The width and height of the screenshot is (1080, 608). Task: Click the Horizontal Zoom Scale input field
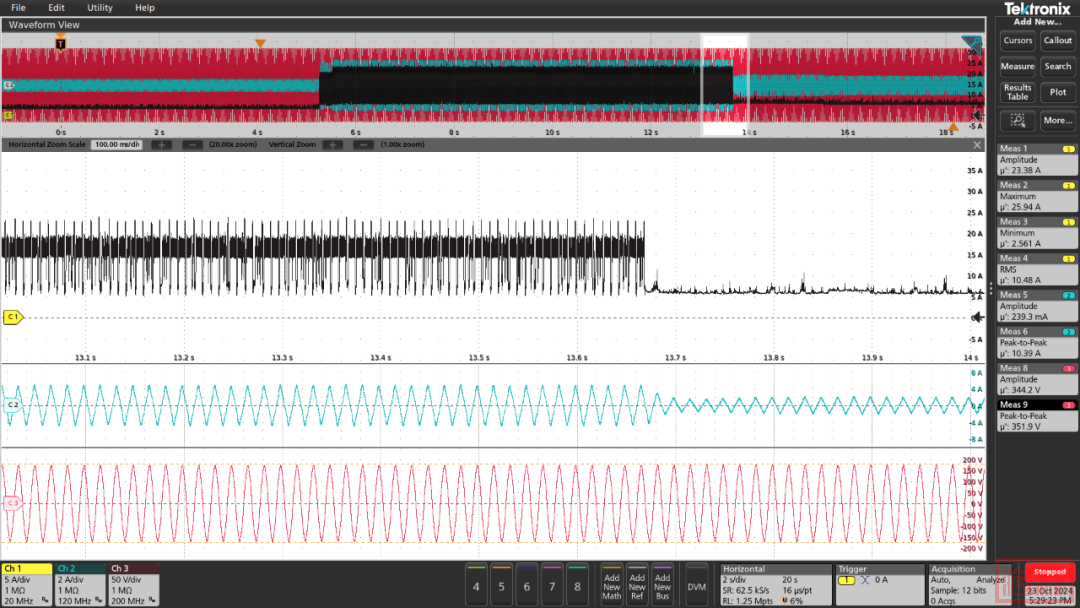point(116,145)
